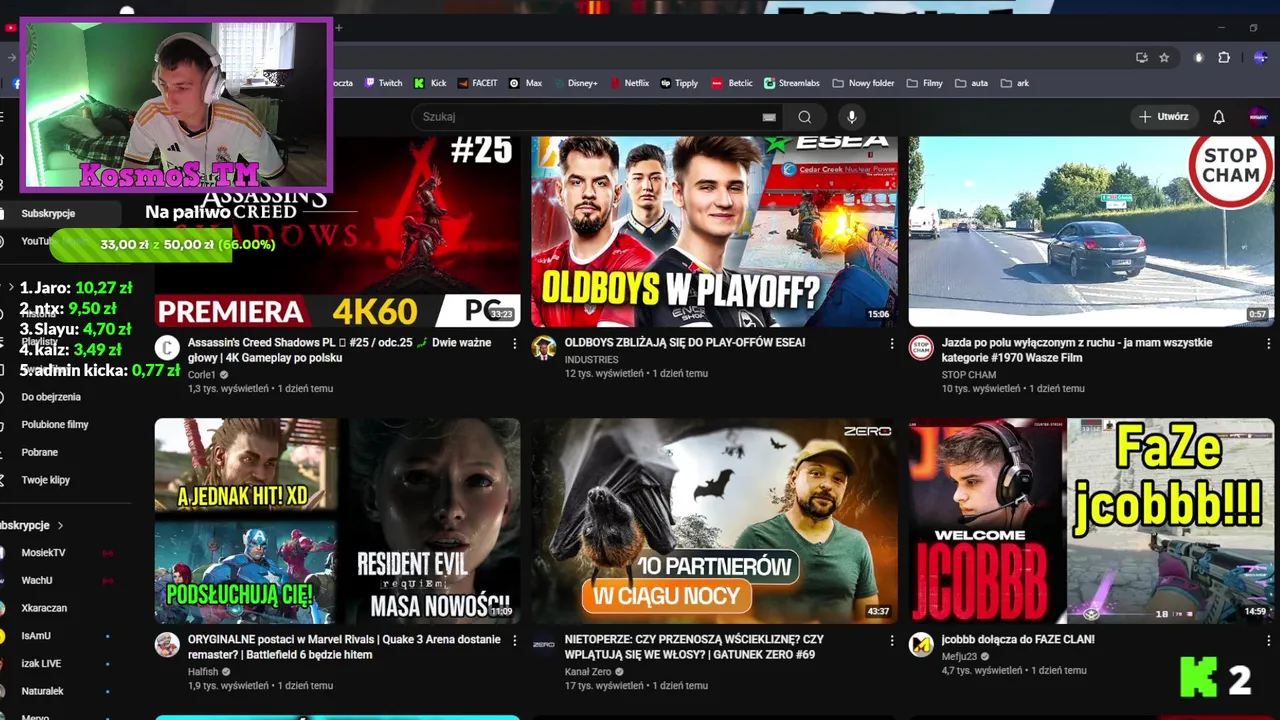Image resolution: width=1280 pixels, height=720 pixels.
Task: Expand the Nowy folder bookmarks folder
Action: pos(863,83)
